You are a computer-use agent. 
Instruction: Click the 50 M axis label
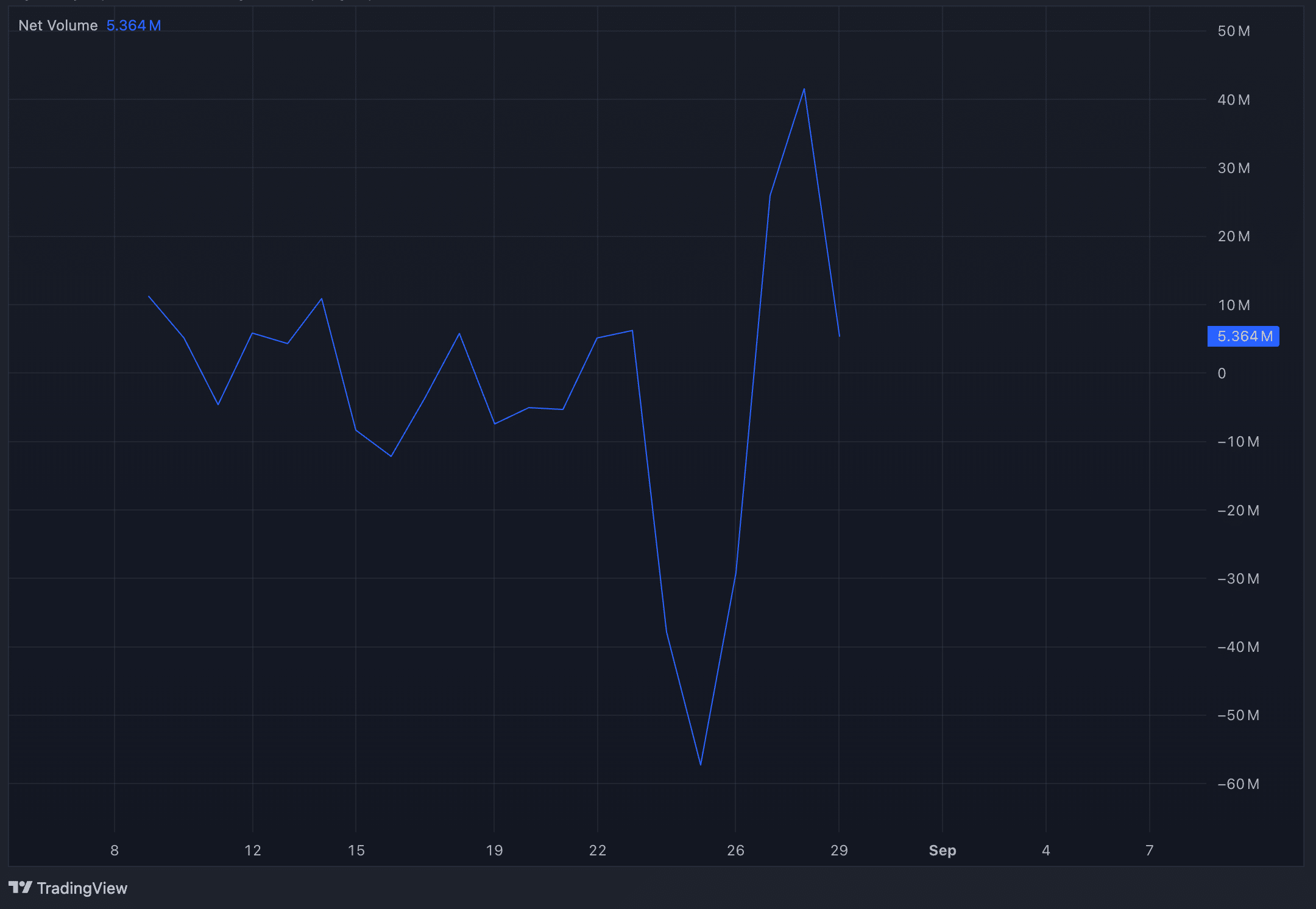(1234, 31)
